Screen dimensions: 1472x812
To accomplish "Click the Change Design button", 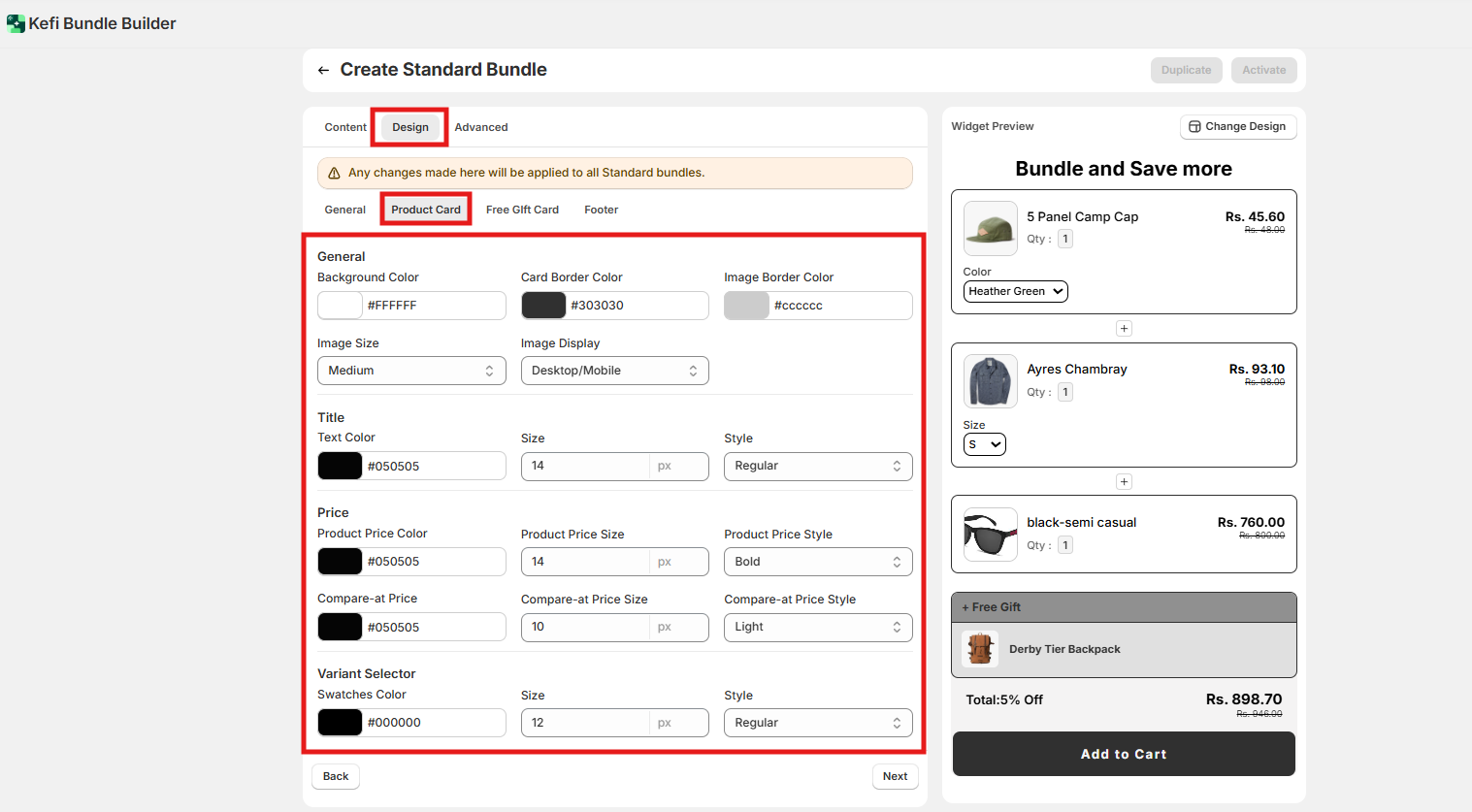I will coord(1237,127).
